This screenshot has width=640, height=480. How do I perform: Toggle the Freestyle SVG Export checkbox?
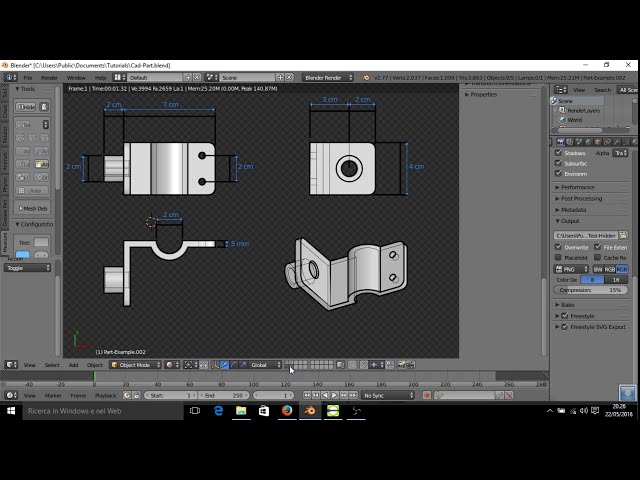click(565, 327)
